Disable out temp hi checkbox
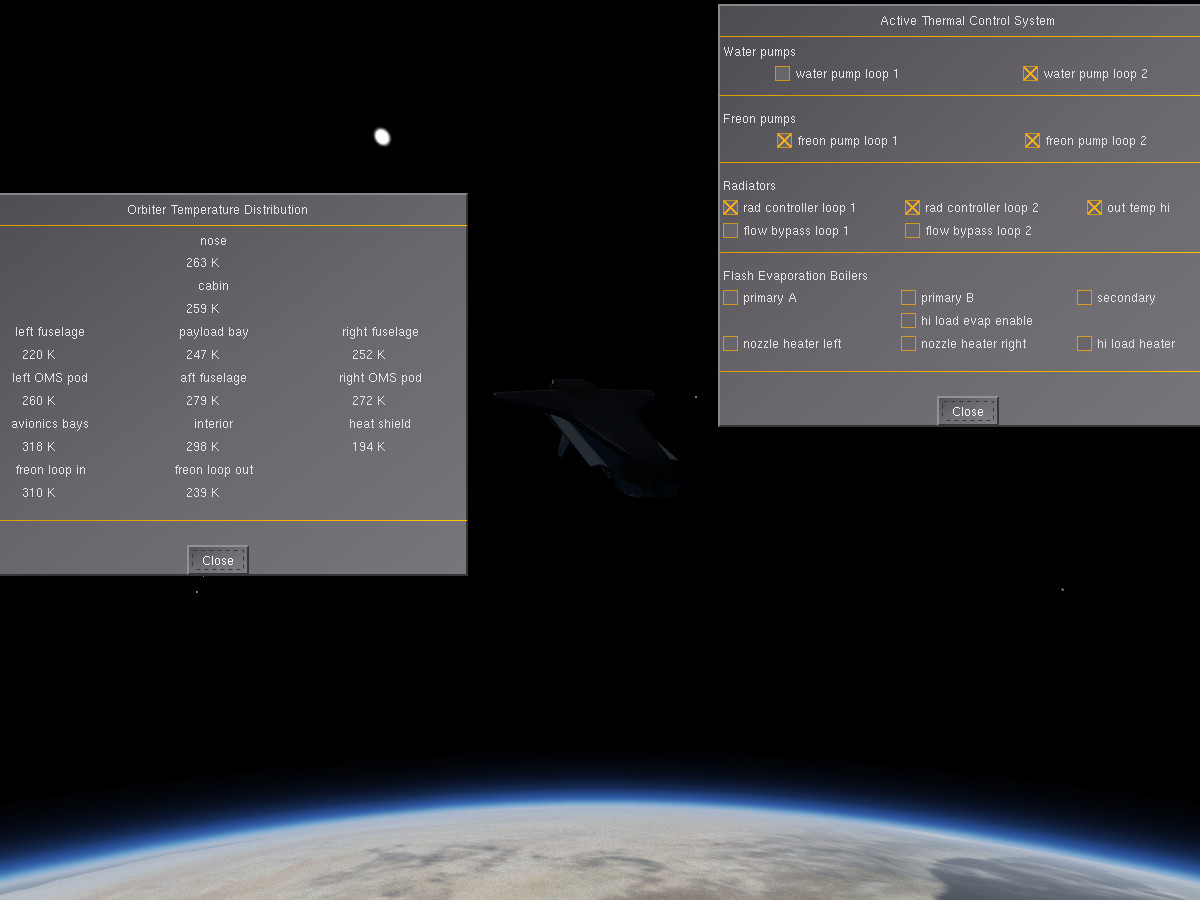The image size is (1200, 900). 1094,208
